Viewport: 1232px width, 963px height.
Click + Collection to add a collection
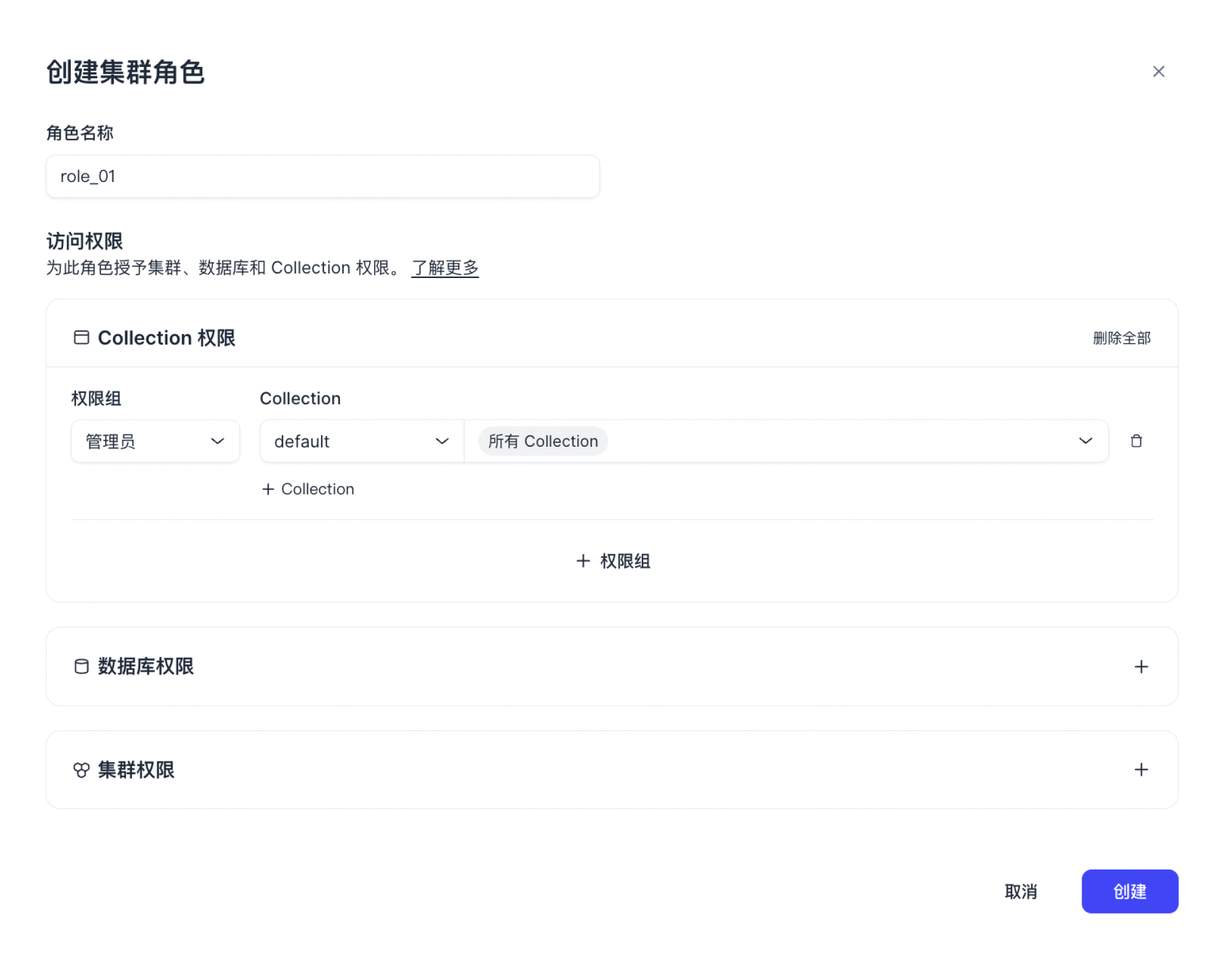click(308, 488)
